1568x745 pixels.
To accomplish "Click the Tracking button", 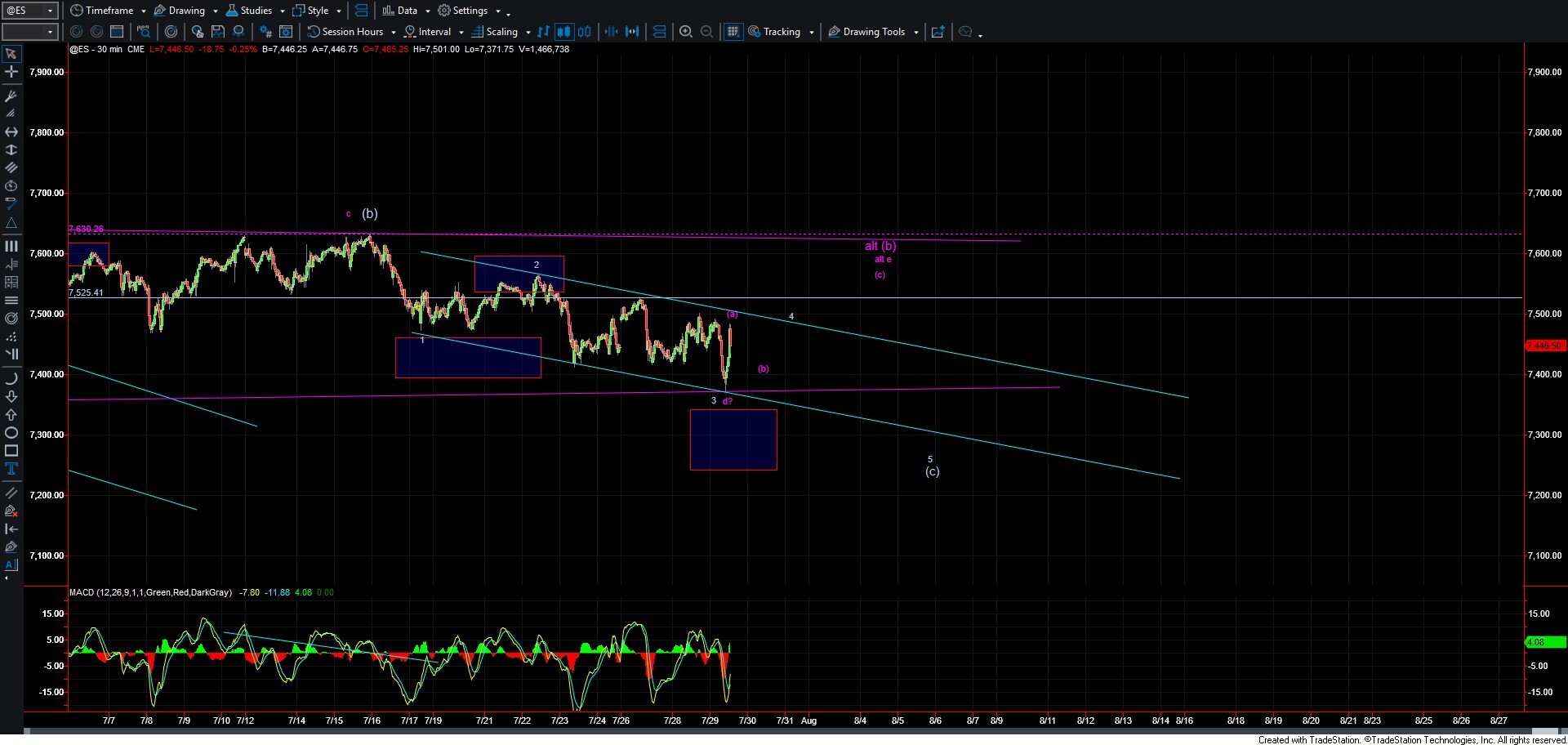I will pos(774,32).
